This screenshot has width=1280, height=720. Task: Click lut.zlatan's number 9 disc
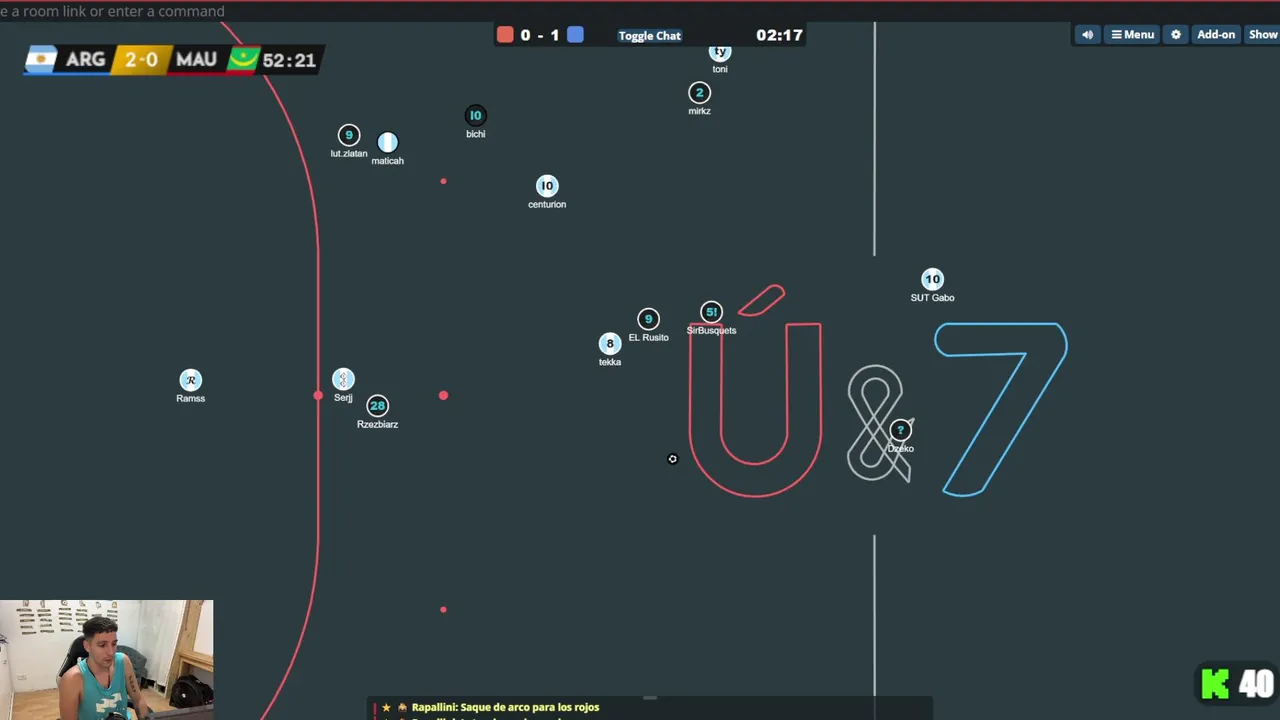(348, 135)
